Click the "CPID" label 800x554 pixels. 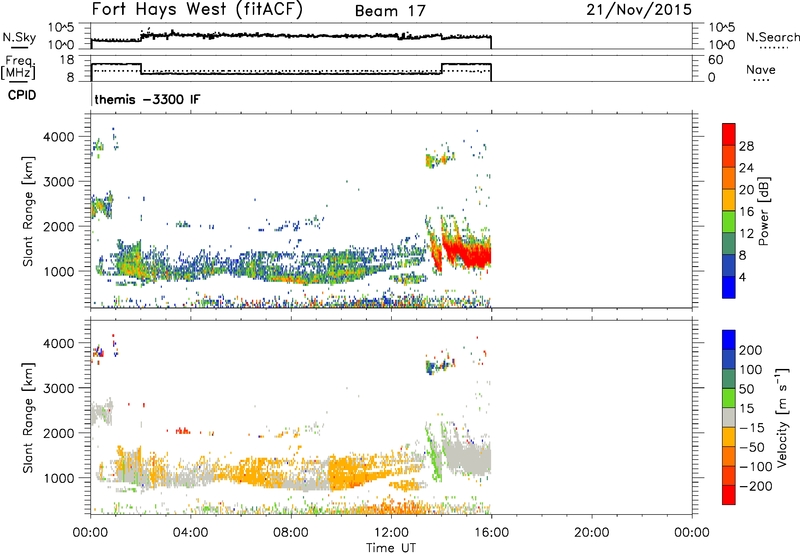pos(22,95)
